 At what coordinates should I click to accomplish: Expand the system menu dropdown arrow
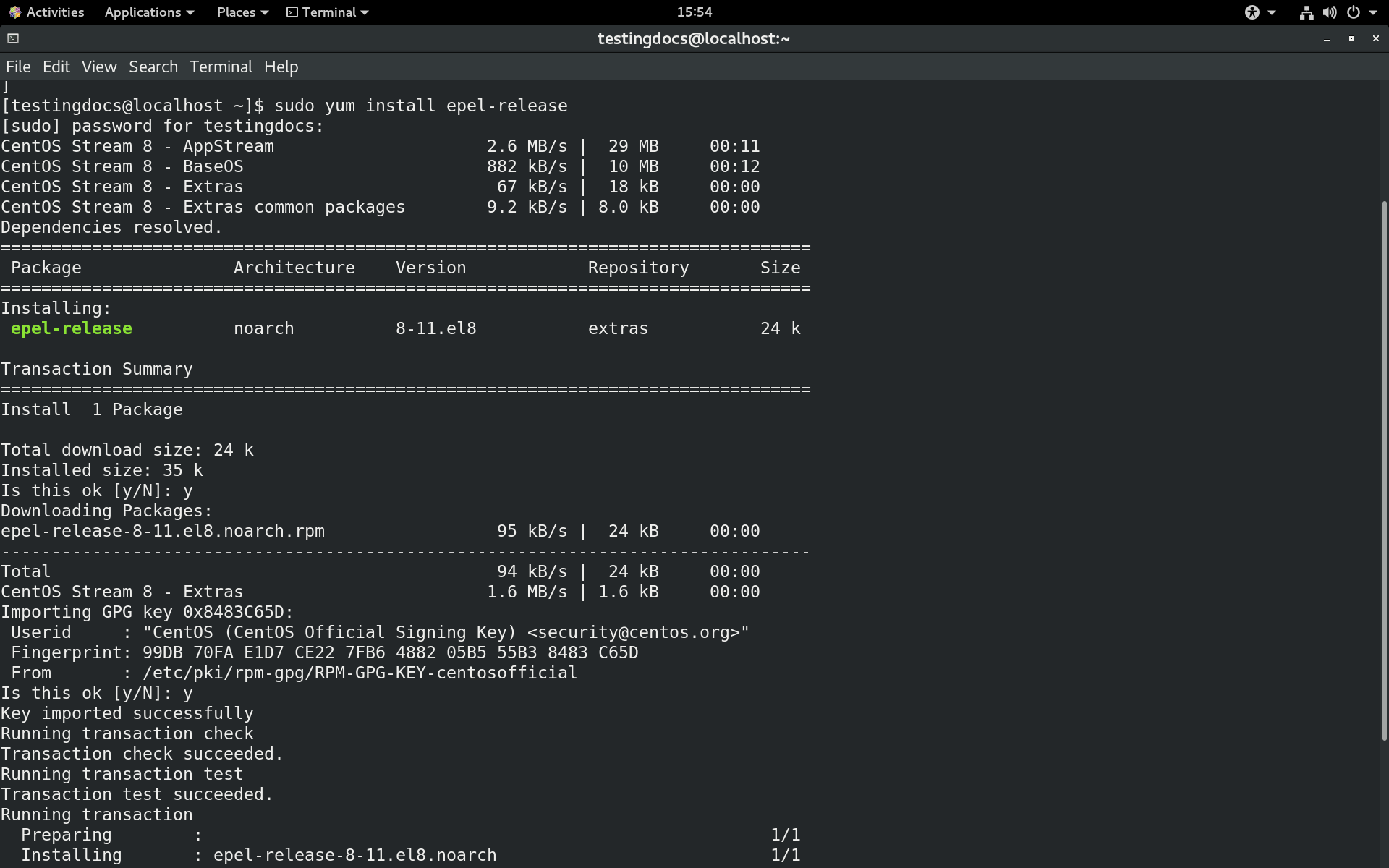tap(1373, 12)
